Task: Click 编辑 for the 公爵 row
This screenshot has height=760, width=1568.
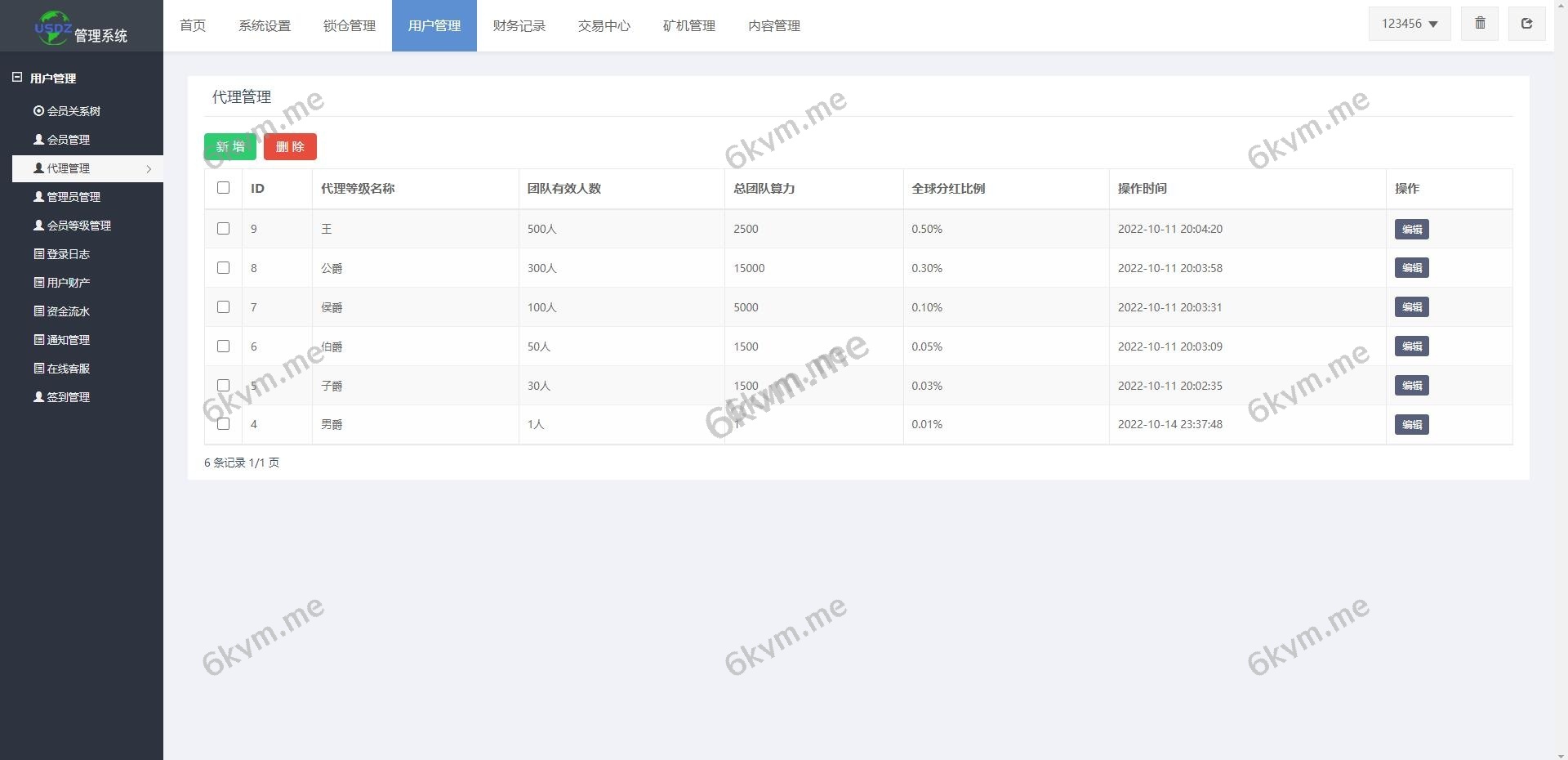Action: [x=1411, y=268]
